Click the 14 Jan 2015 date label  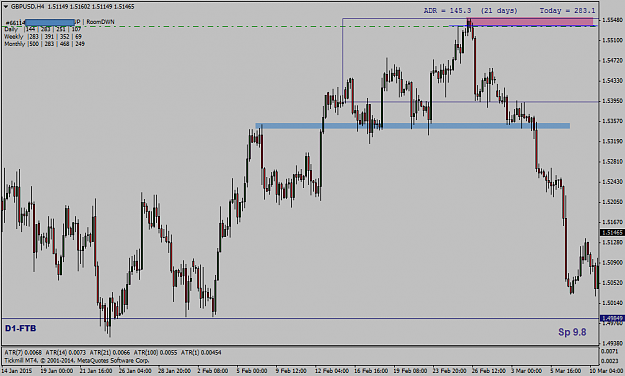click(17, 371)
